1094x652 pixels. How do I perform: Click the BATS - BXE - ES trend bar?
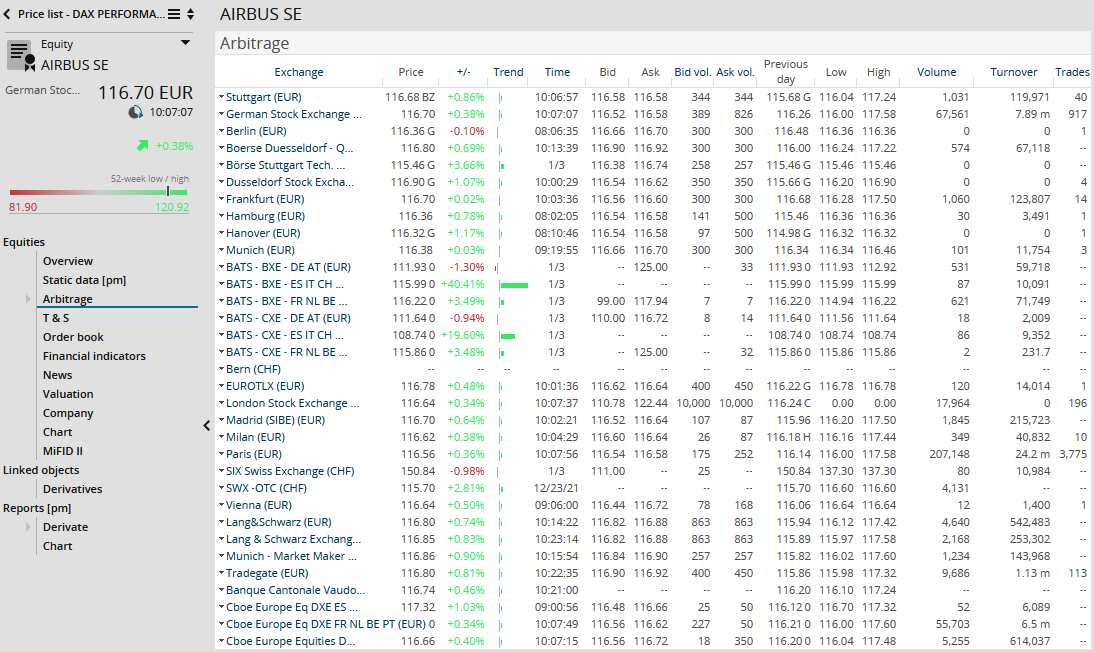514,284
